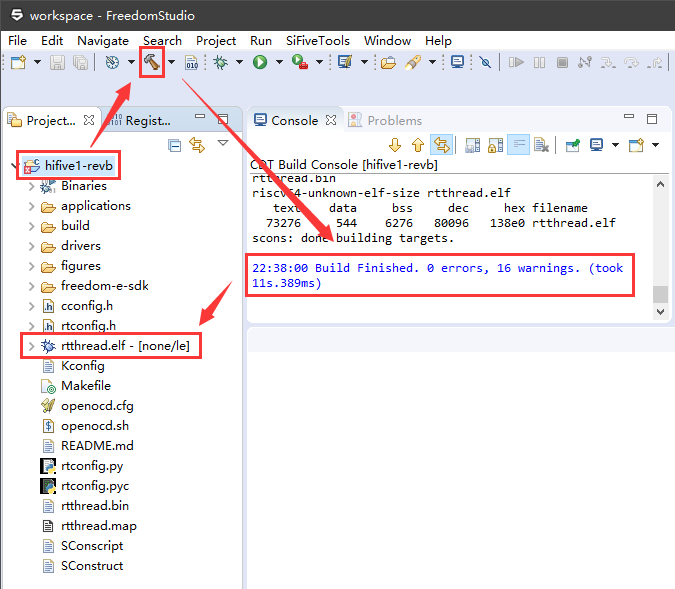Expand the drivers folder
675x589 pixels.
coord(31,246)
